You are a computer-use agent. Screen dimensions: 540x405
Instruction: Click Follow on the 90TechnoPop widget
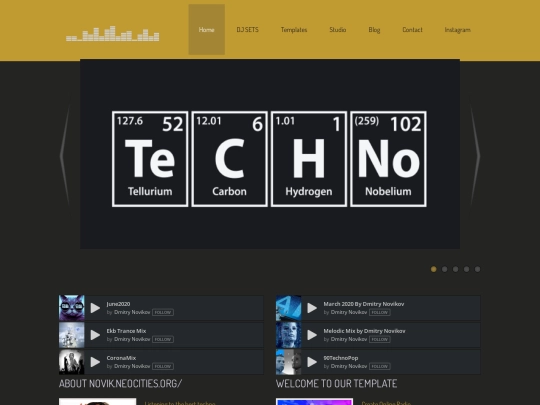pyautogui.click(x=380, y=366)
